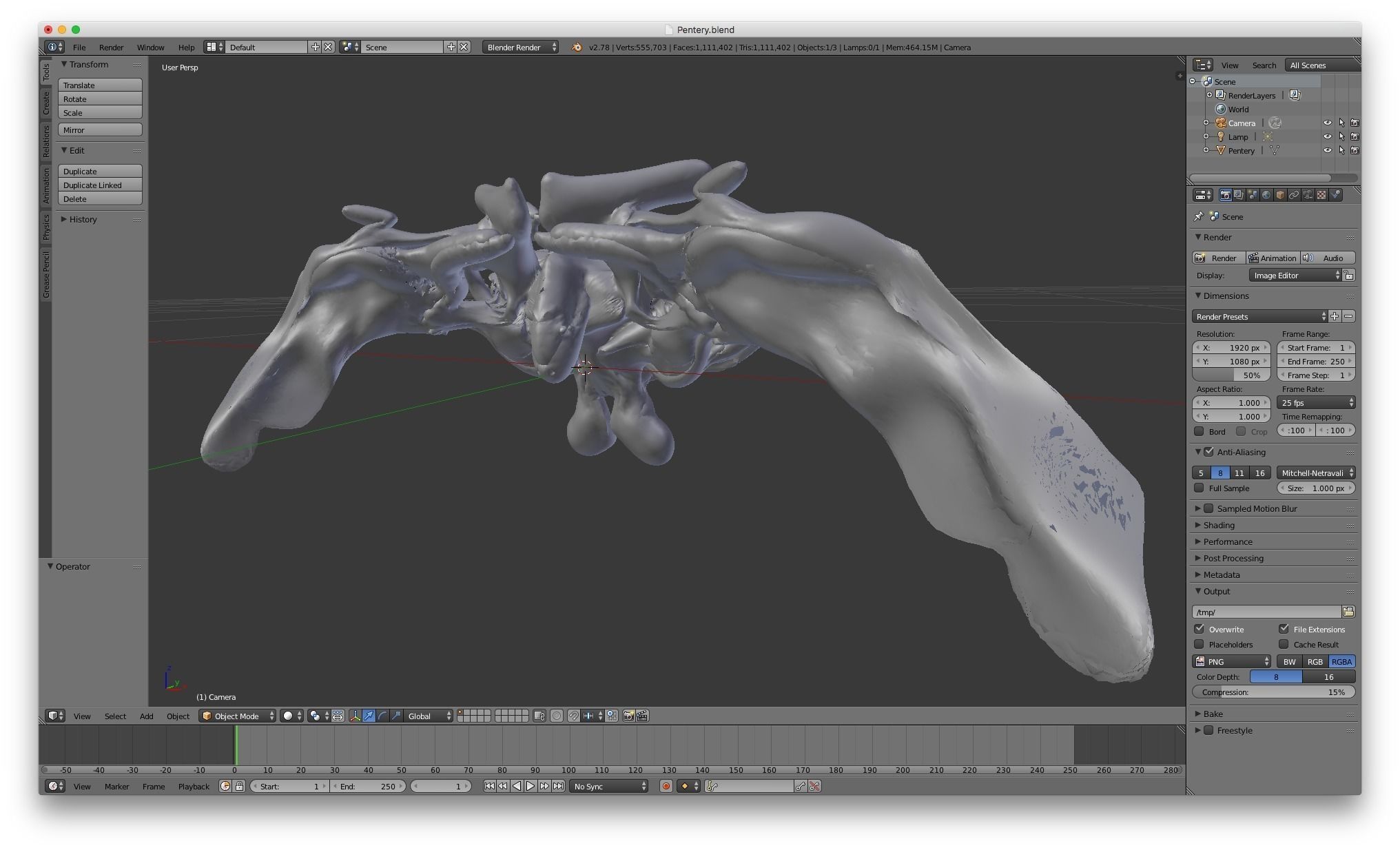Open the Constraints properties tab chain icon
This screenshot has width=1400, height=850.
1294,195
